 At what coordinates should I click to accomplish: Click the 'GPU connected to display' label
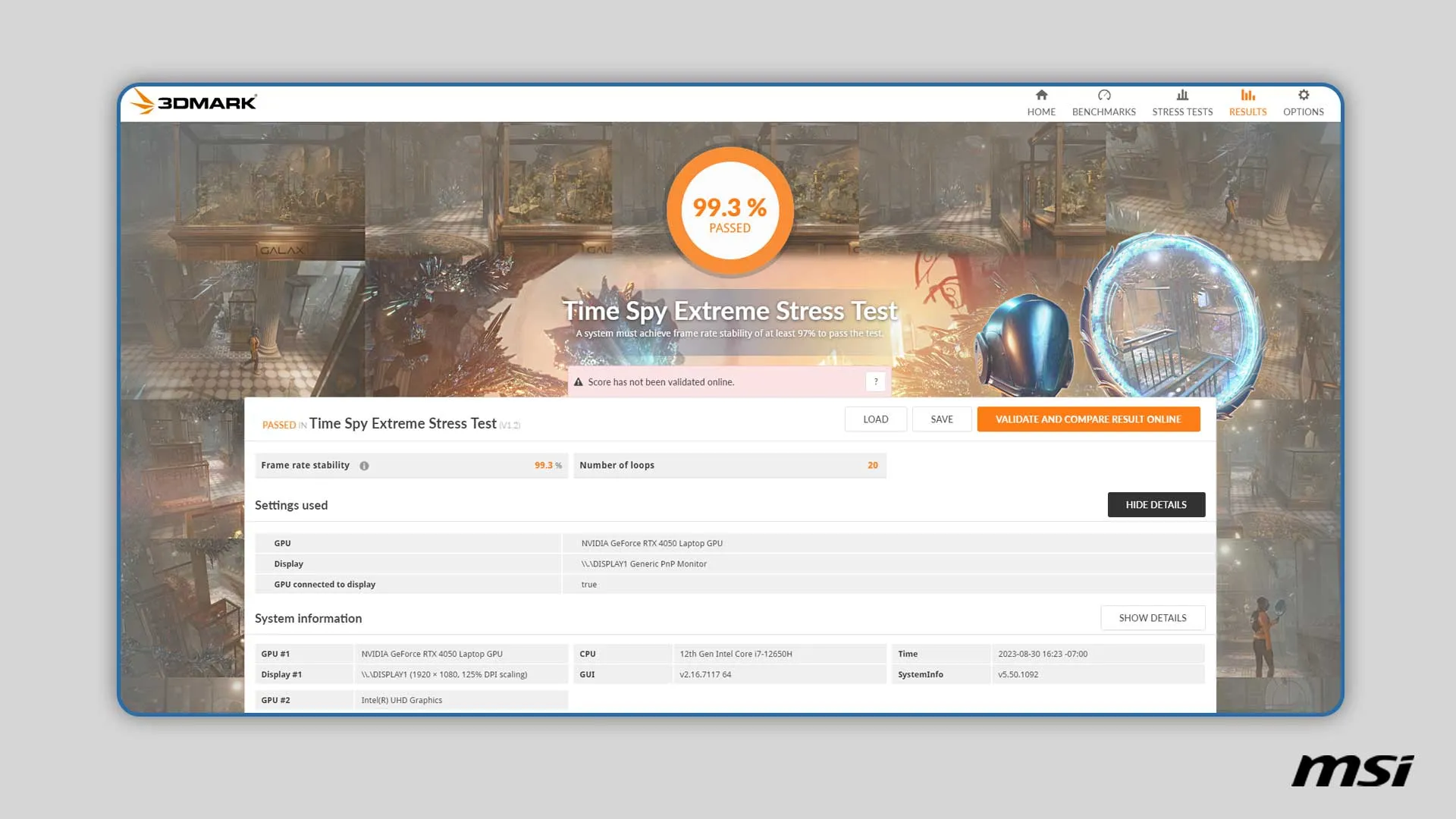(325, 585)
